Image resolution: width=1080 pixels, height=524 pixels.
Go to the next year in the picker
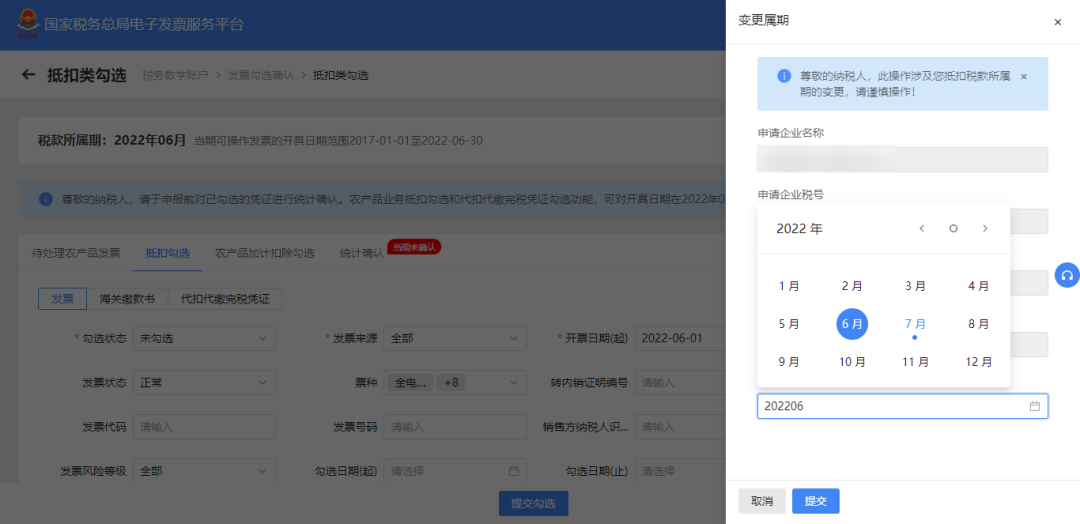(985, 229)
